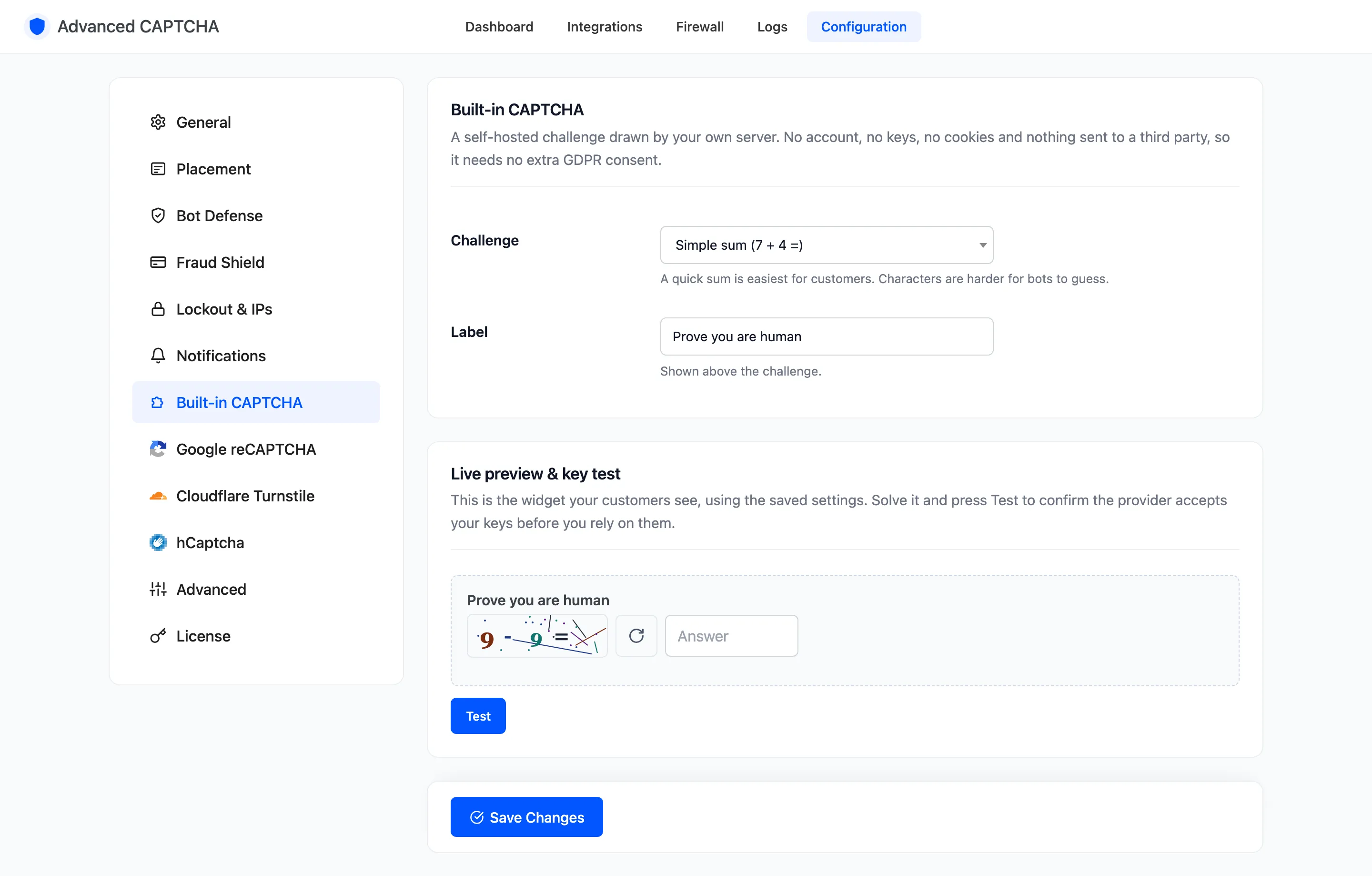The image size is (1372, 876).
Task: Click the Google reCAPTCHA logo icon
Action: point(158,449)
